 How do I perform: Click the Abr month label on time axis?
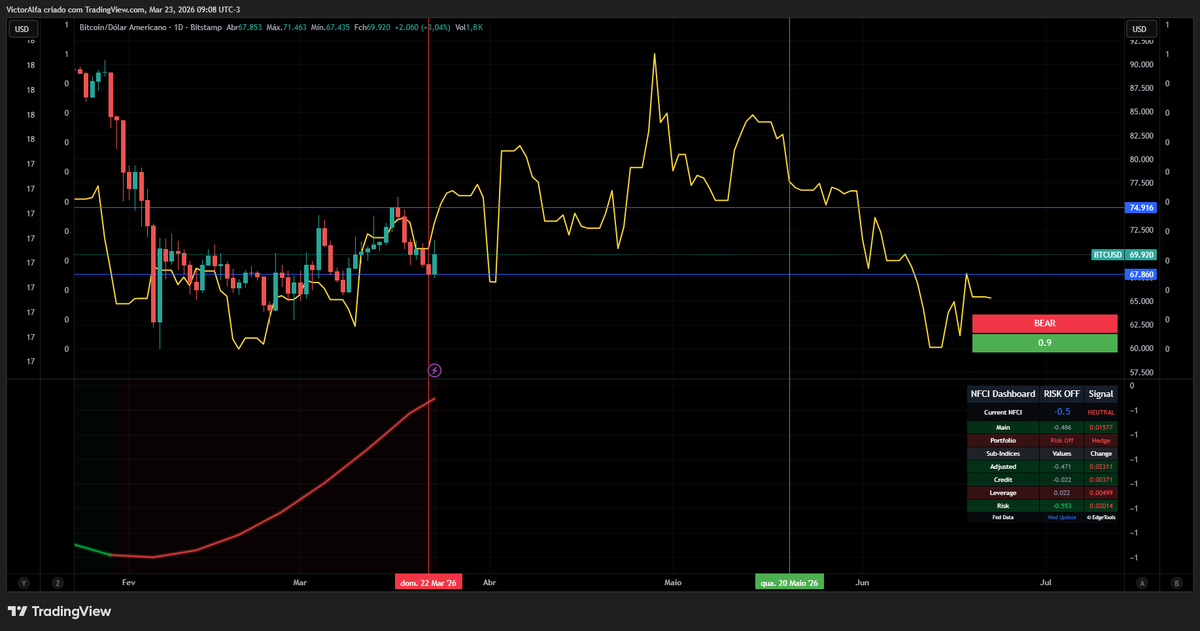point(489,581)
